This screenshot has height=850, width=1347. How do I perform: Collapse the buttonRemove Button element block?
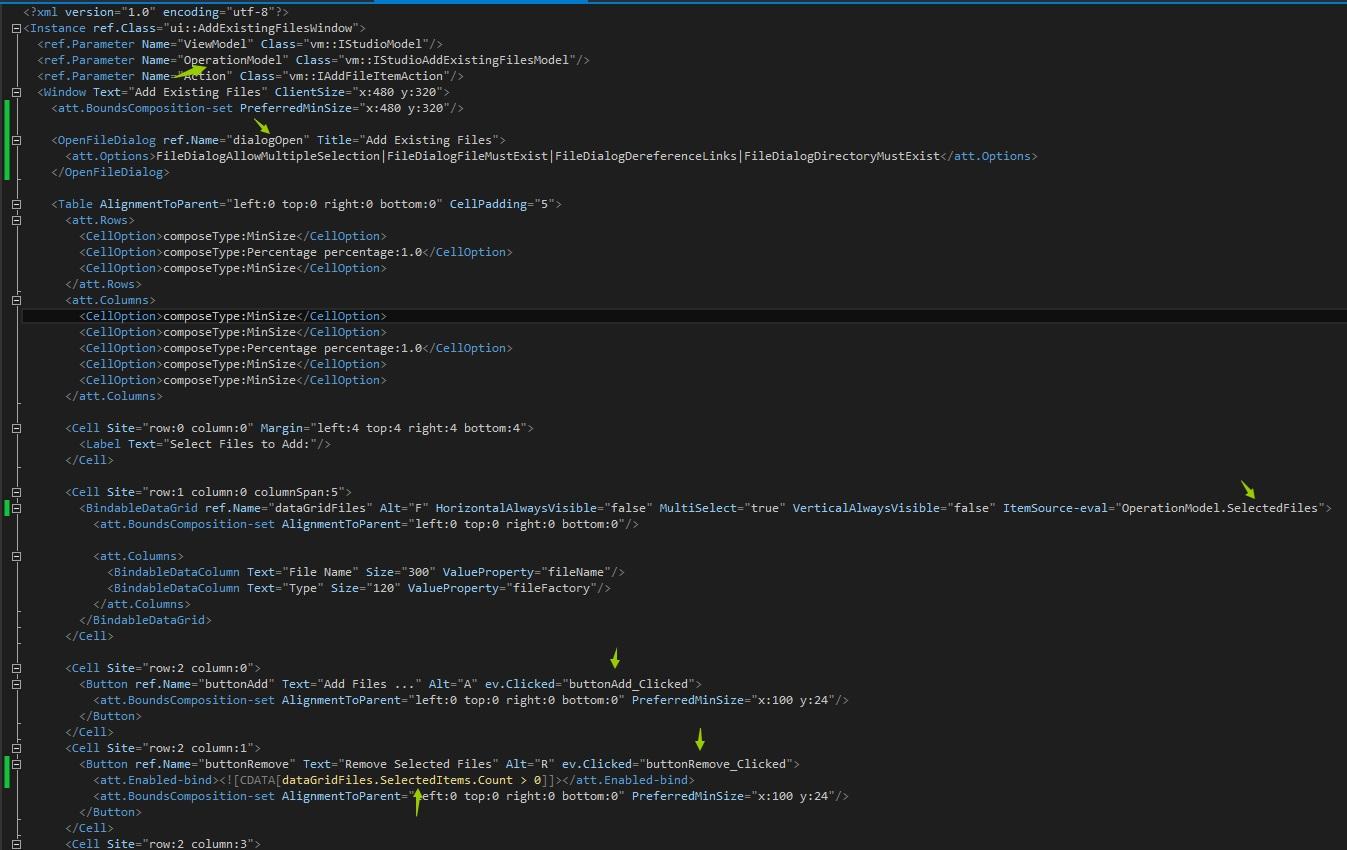(x=16, y=764)
